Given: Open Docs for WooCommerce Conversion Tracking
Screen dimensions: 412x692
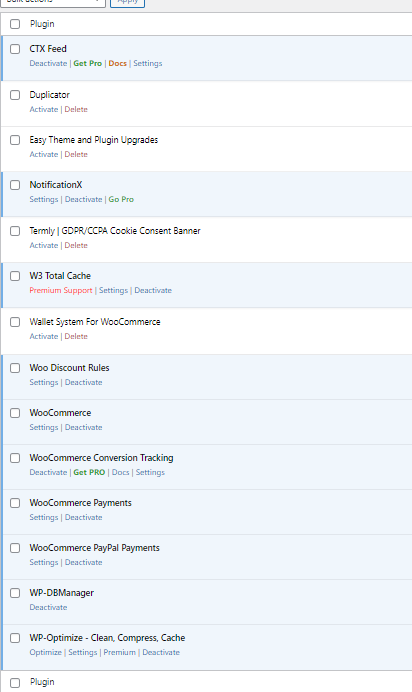Looking at the screenshot, I should (x=120, y=472).
